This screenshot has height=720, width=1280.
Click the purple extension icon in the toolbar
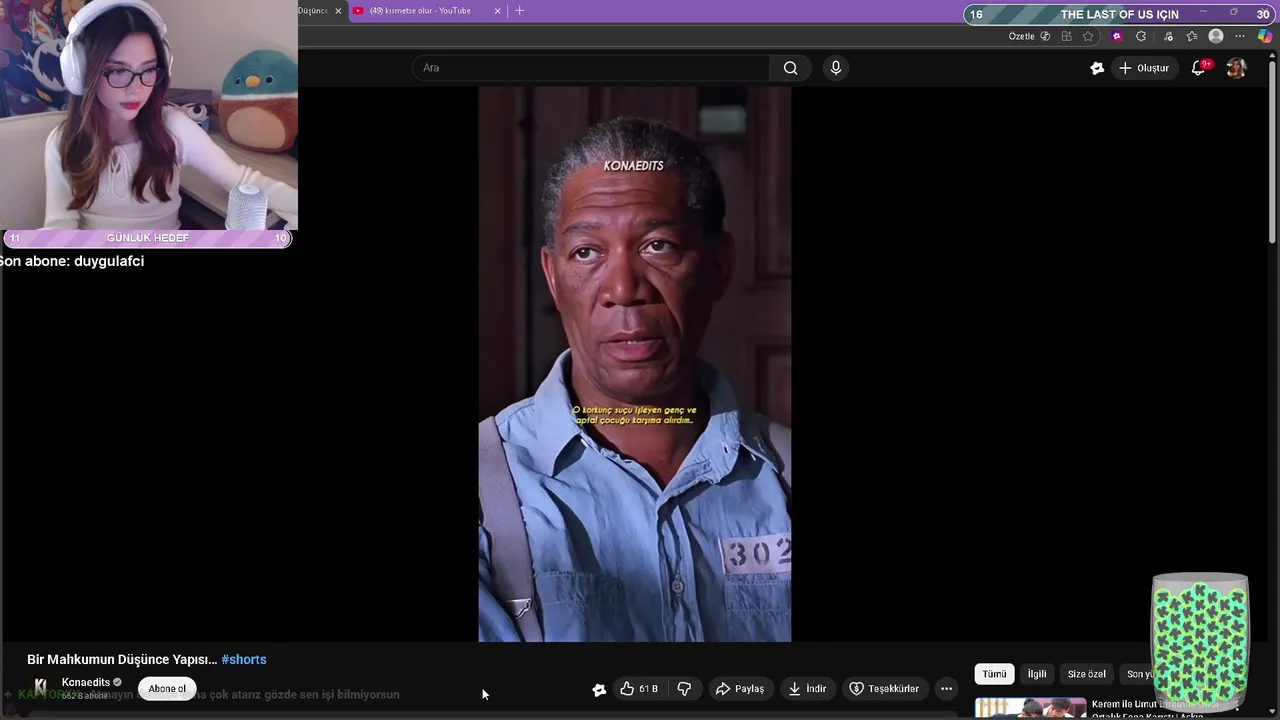(x=1117, y=36)
